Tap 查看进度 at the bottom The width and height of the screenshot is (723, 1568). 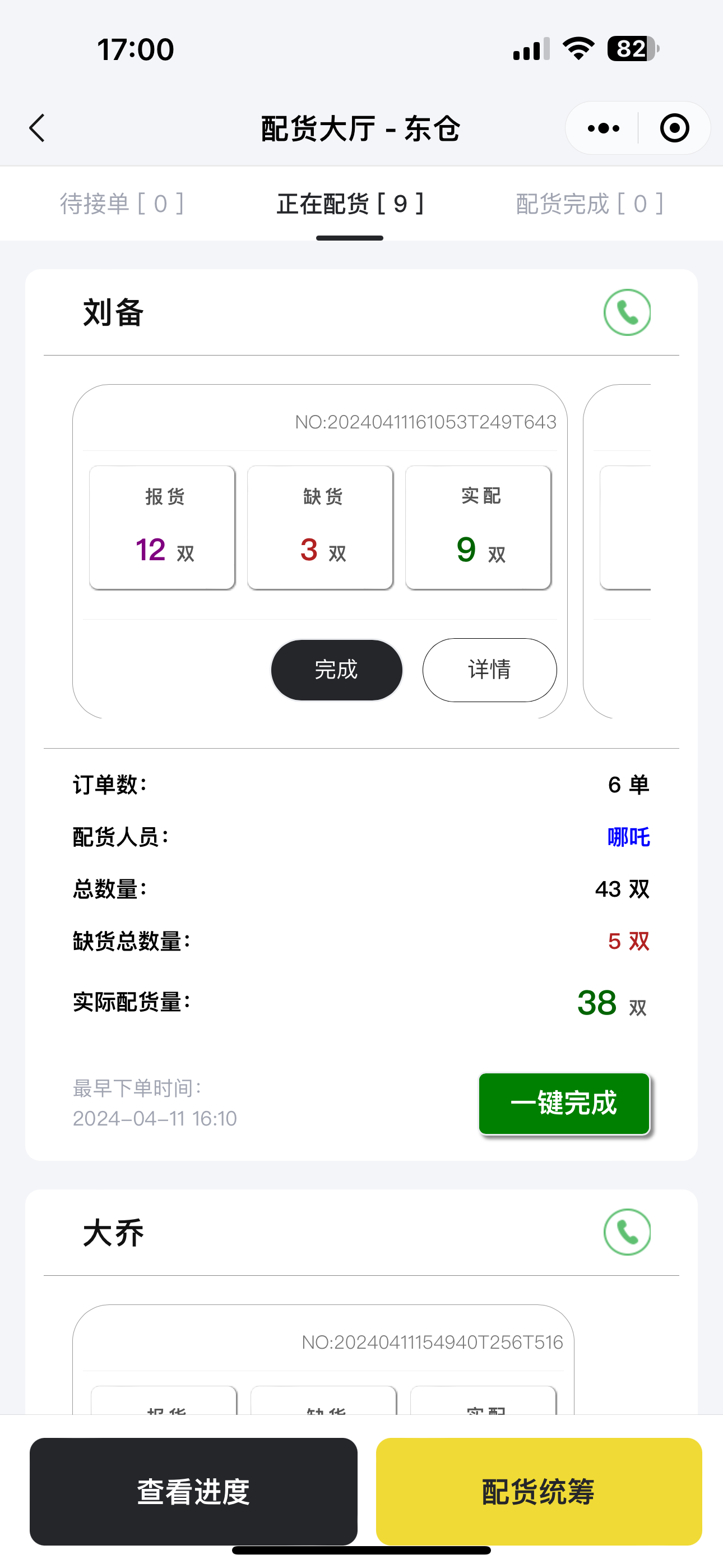coord(193,1491)
